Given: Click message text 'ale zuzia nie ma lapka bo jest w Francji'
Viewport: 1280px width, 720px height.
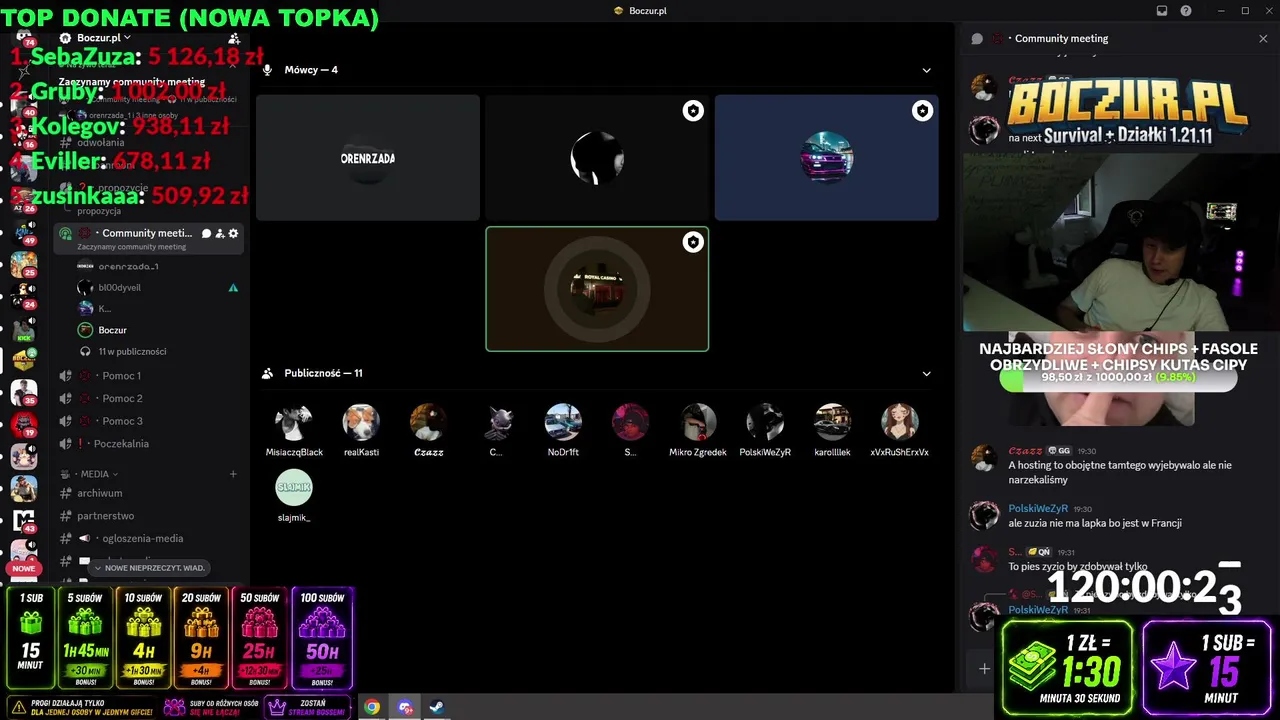Looking at the screenshot, I should 1095,523.
